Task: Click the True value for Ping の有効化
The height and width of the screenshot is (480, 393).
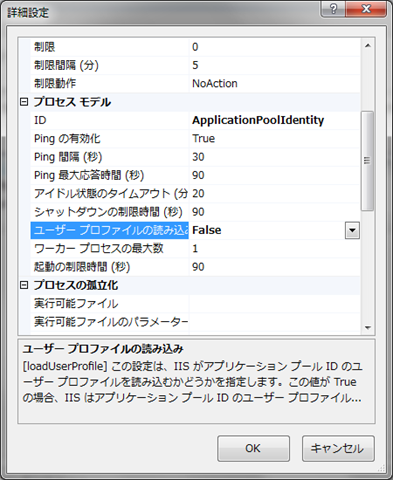Action: tap(204, 139)
